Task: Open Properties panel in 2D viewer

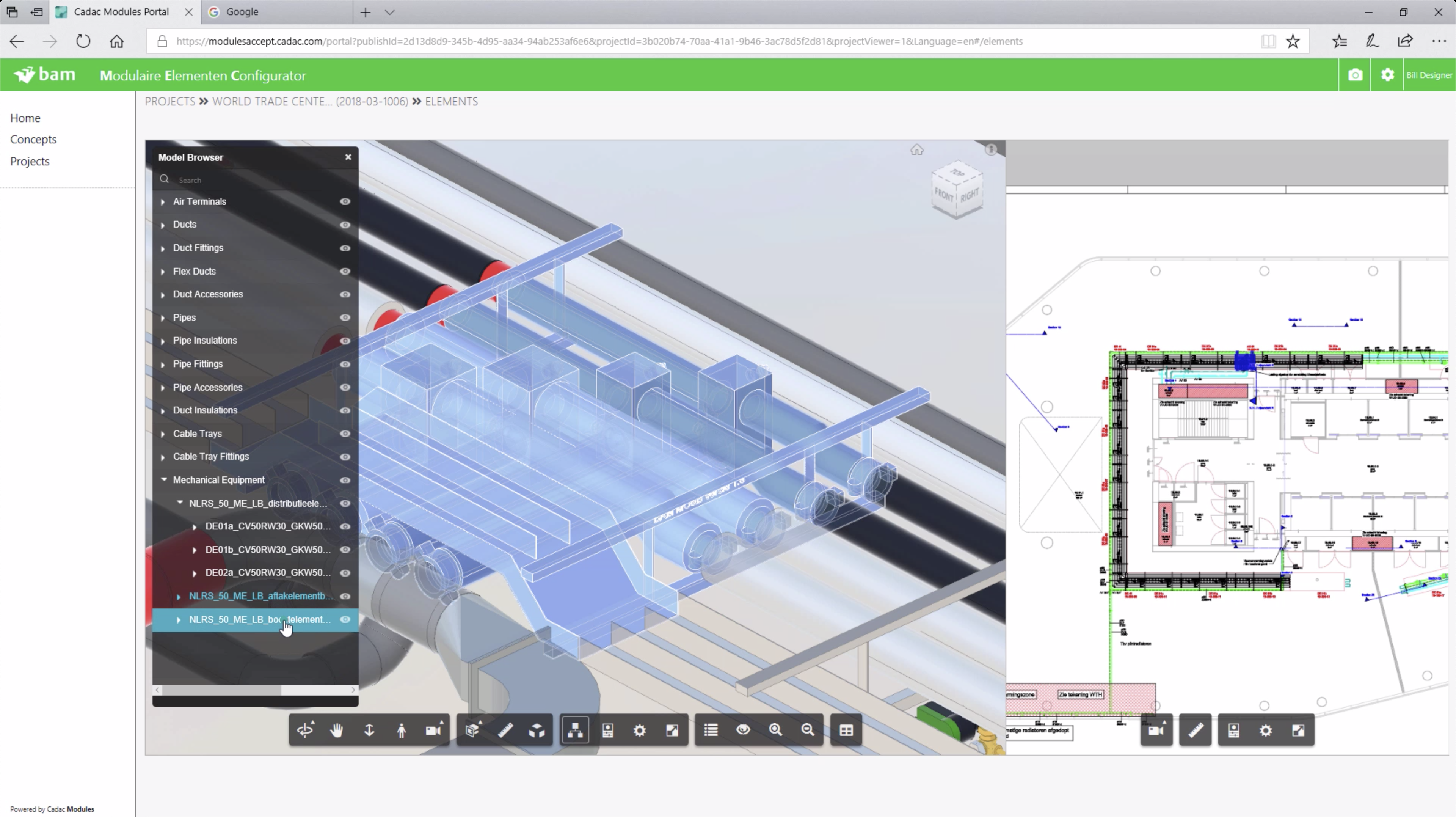Action: click(x=1234, y=730)
